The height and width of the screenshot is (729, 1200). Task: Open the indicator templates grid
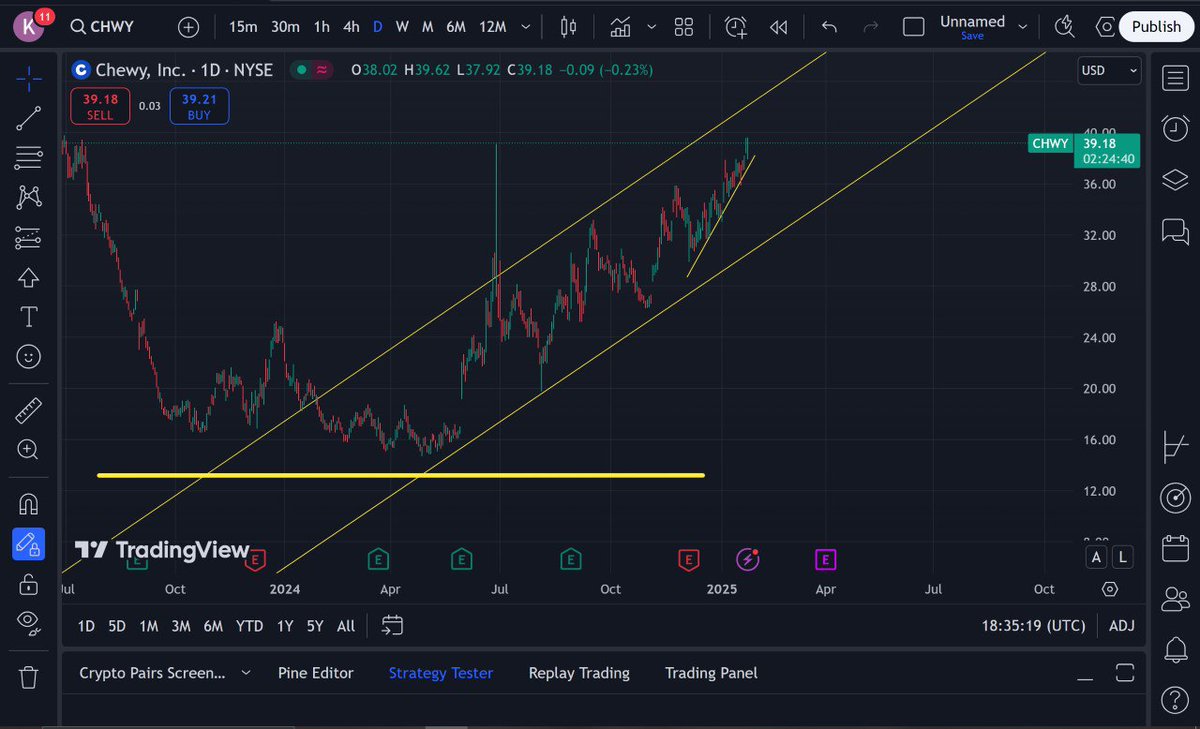tap(684, 27)
